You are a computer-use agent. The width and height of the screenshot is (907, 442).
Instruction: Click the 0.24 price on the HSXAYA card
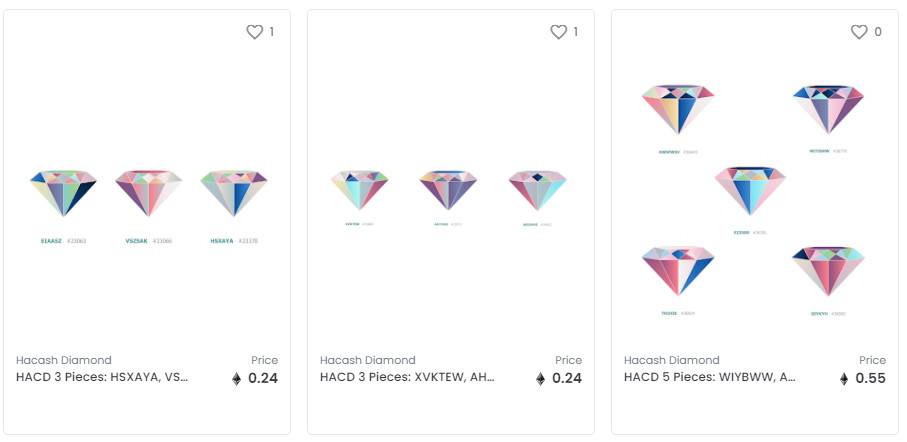[263, 379]
